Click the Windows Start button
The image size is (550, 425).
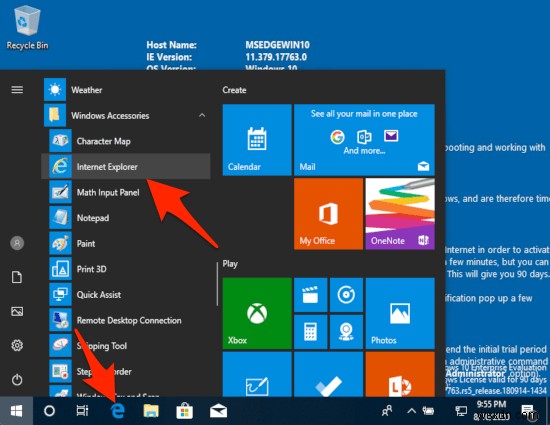[x=16, y=411]
